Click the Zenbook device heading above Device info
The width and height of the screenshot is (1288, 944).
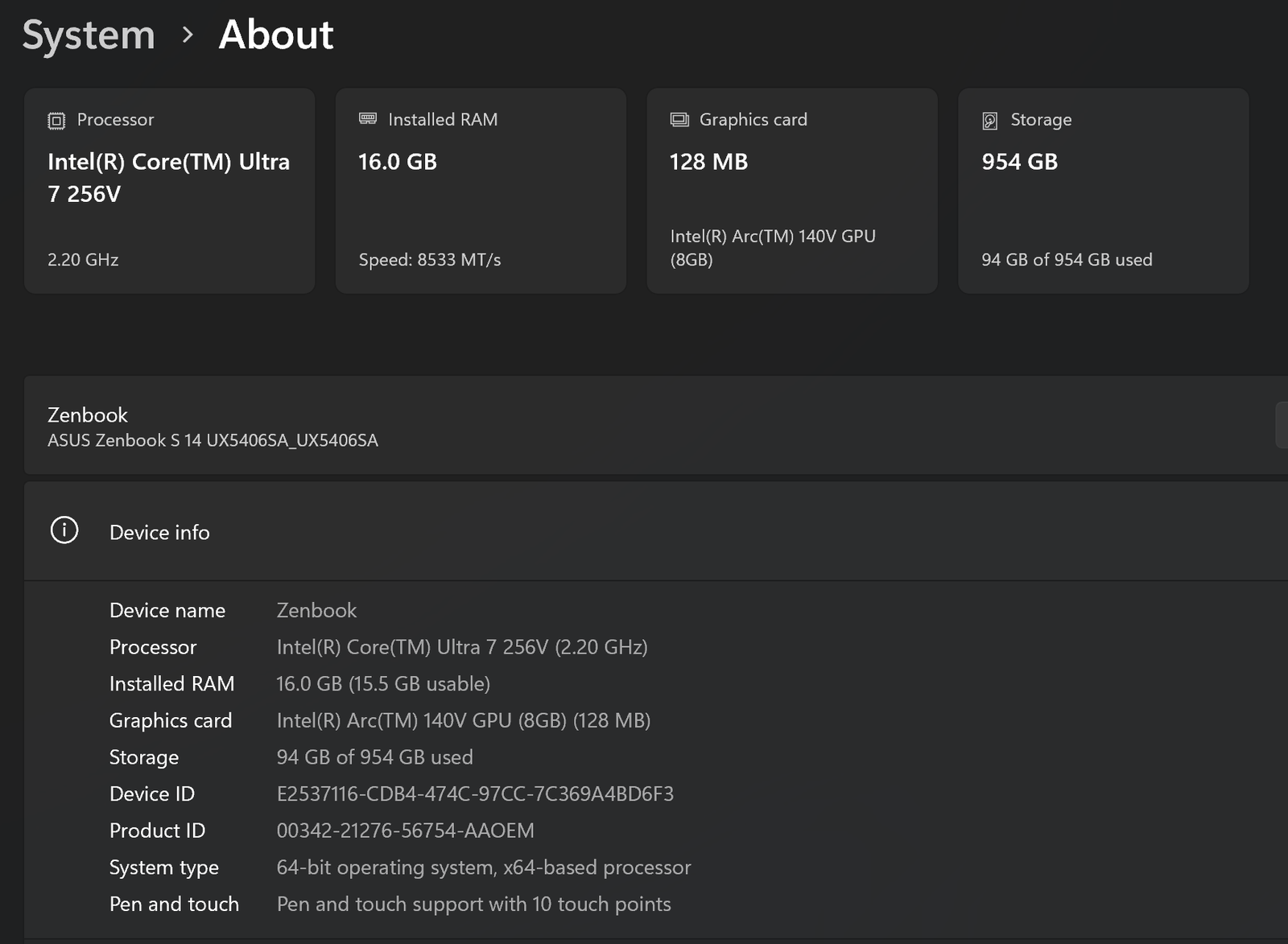pyautogui.click(x=88, y=415)
